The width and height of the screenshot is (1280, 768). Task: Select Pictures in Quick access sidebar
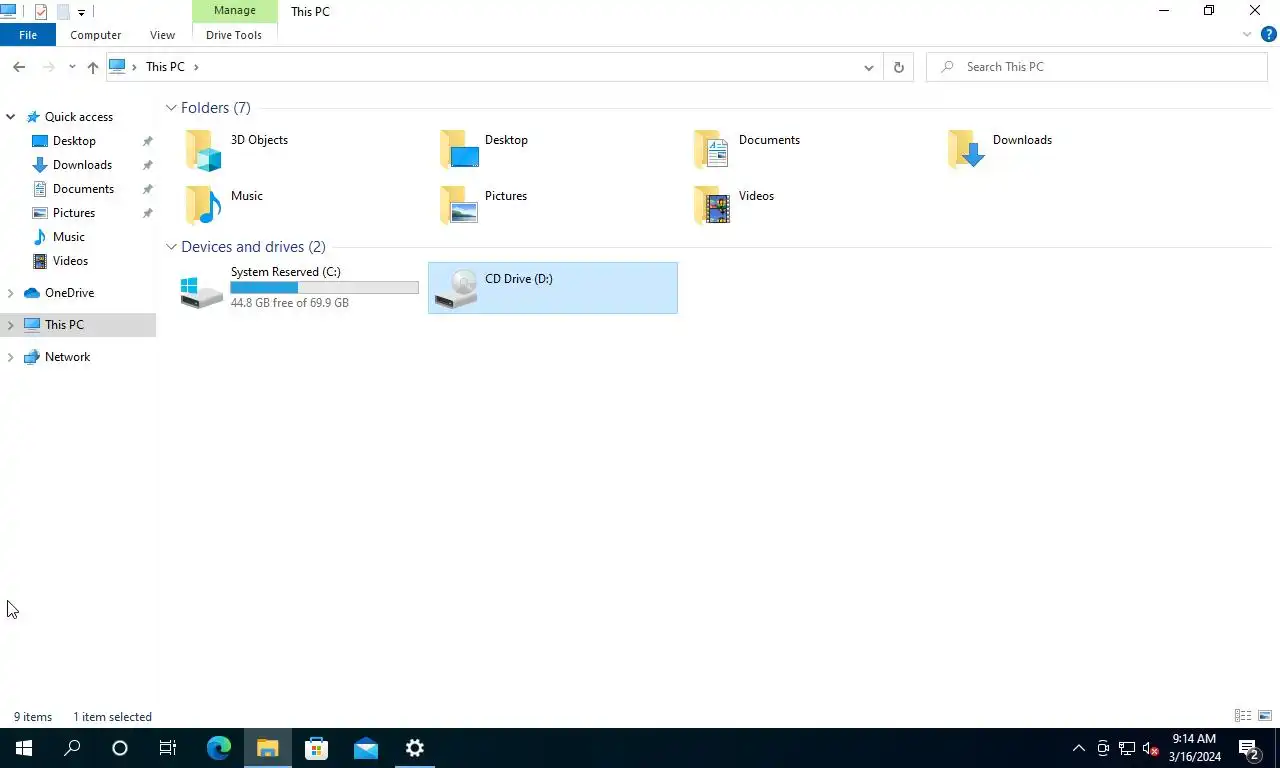point(74,213)
